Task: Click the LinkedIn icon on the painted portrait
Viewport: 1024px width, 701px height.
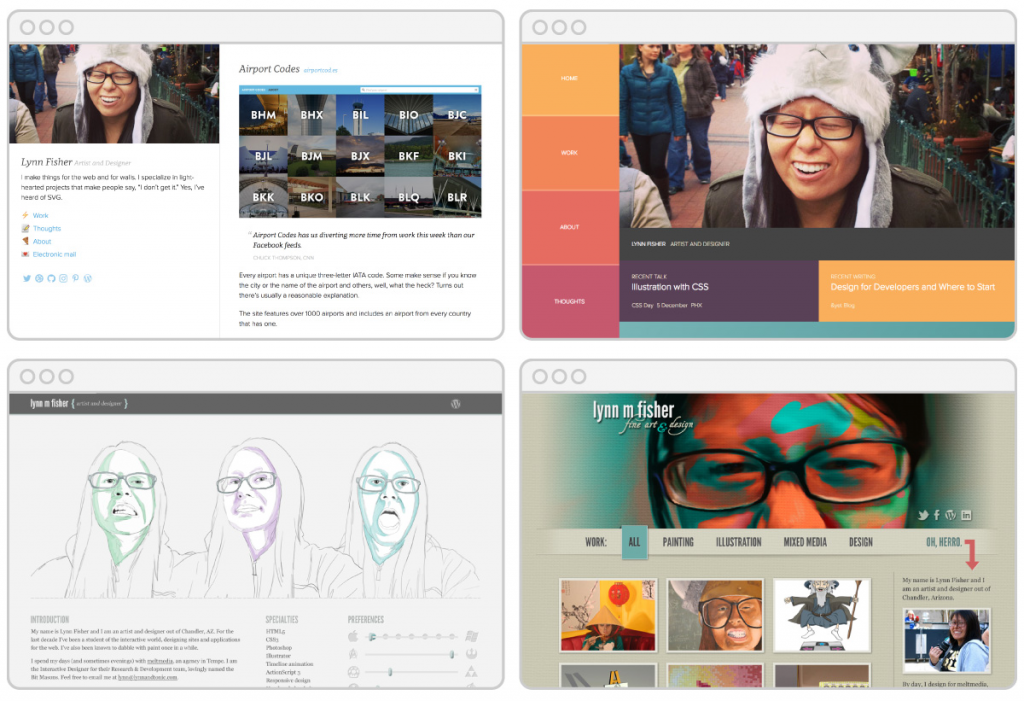Action: tap(965, 515)
